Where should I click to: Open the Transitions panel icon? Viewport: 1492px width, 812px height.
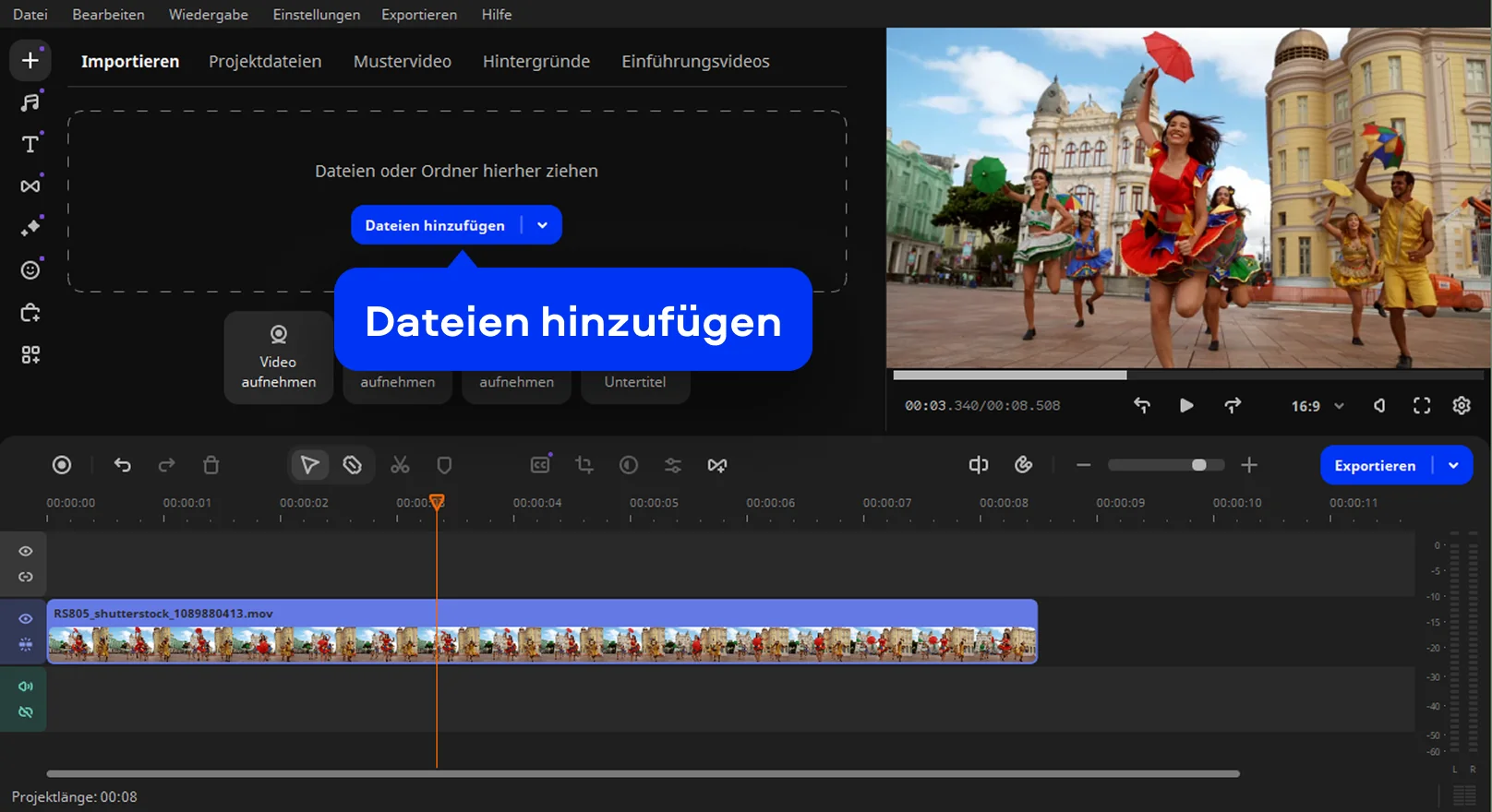[30, 186]
